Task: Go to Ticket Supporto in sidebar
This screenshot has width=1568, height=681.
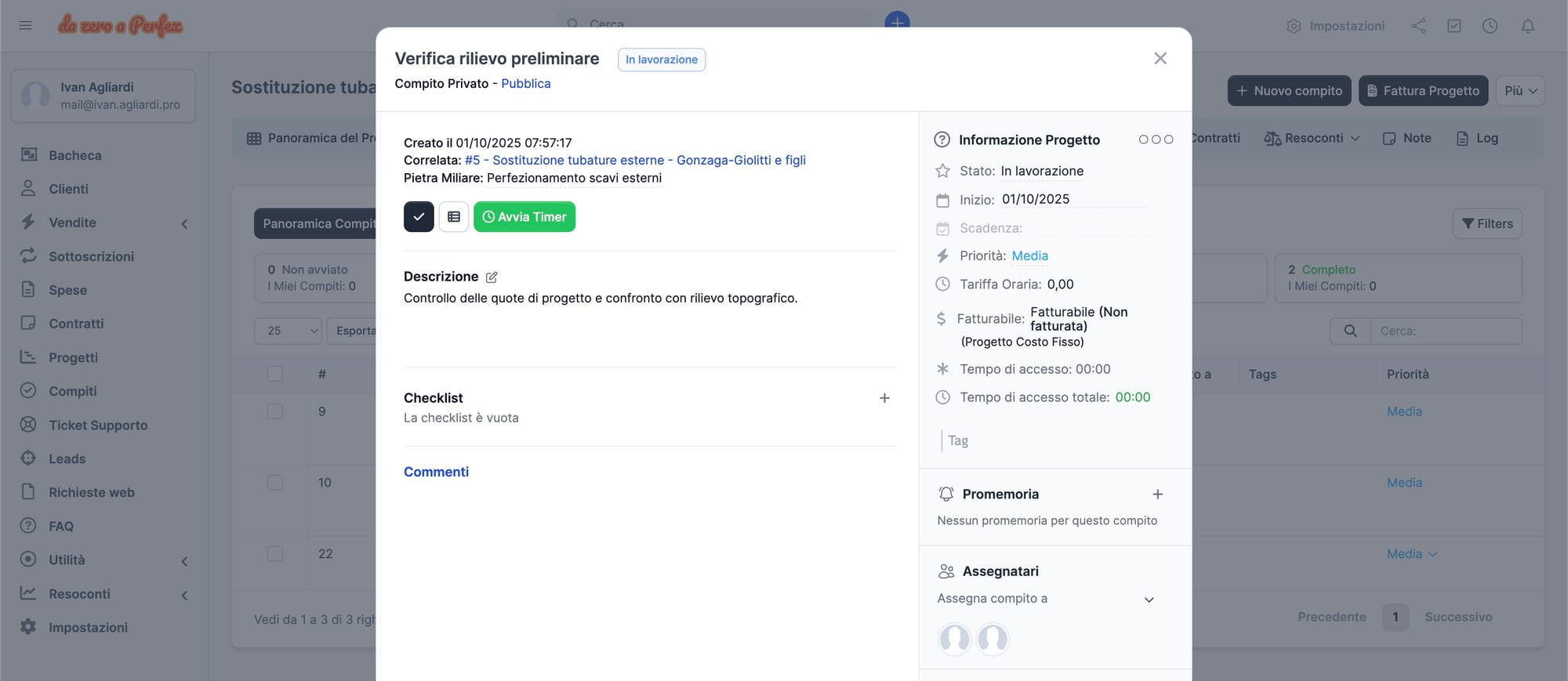Action: tap(98, 425)
